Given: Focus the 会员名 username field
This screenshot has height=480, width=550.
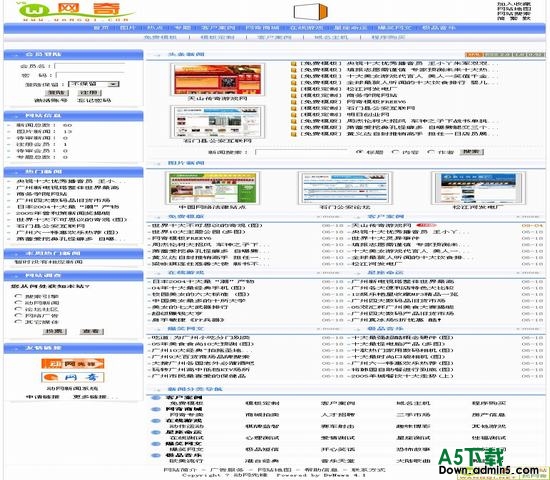Looking at the screenshot, I should click(x=89, y=66).
